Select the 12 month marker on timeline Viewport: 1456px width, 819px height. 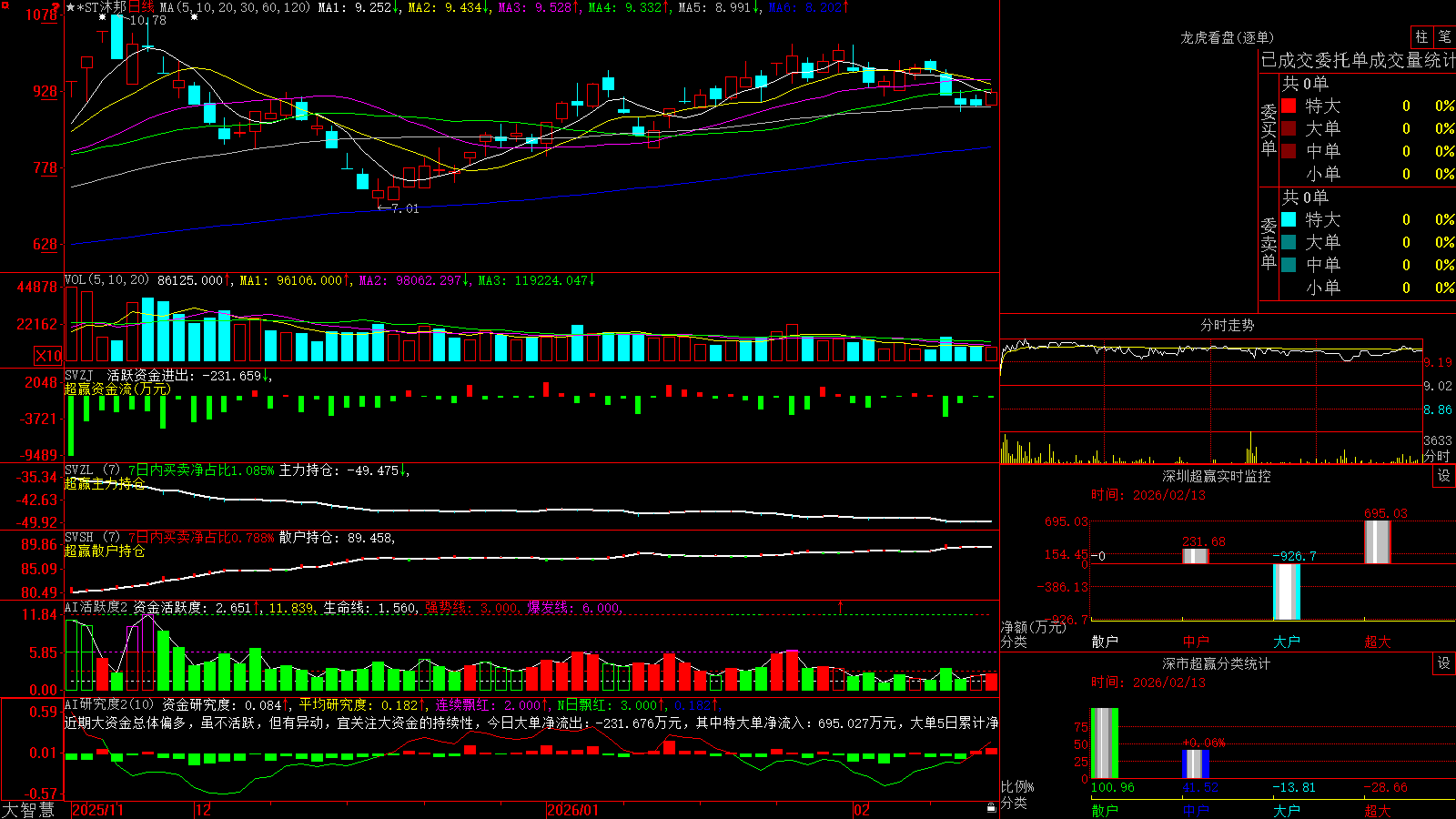click(x=204, y=810)
